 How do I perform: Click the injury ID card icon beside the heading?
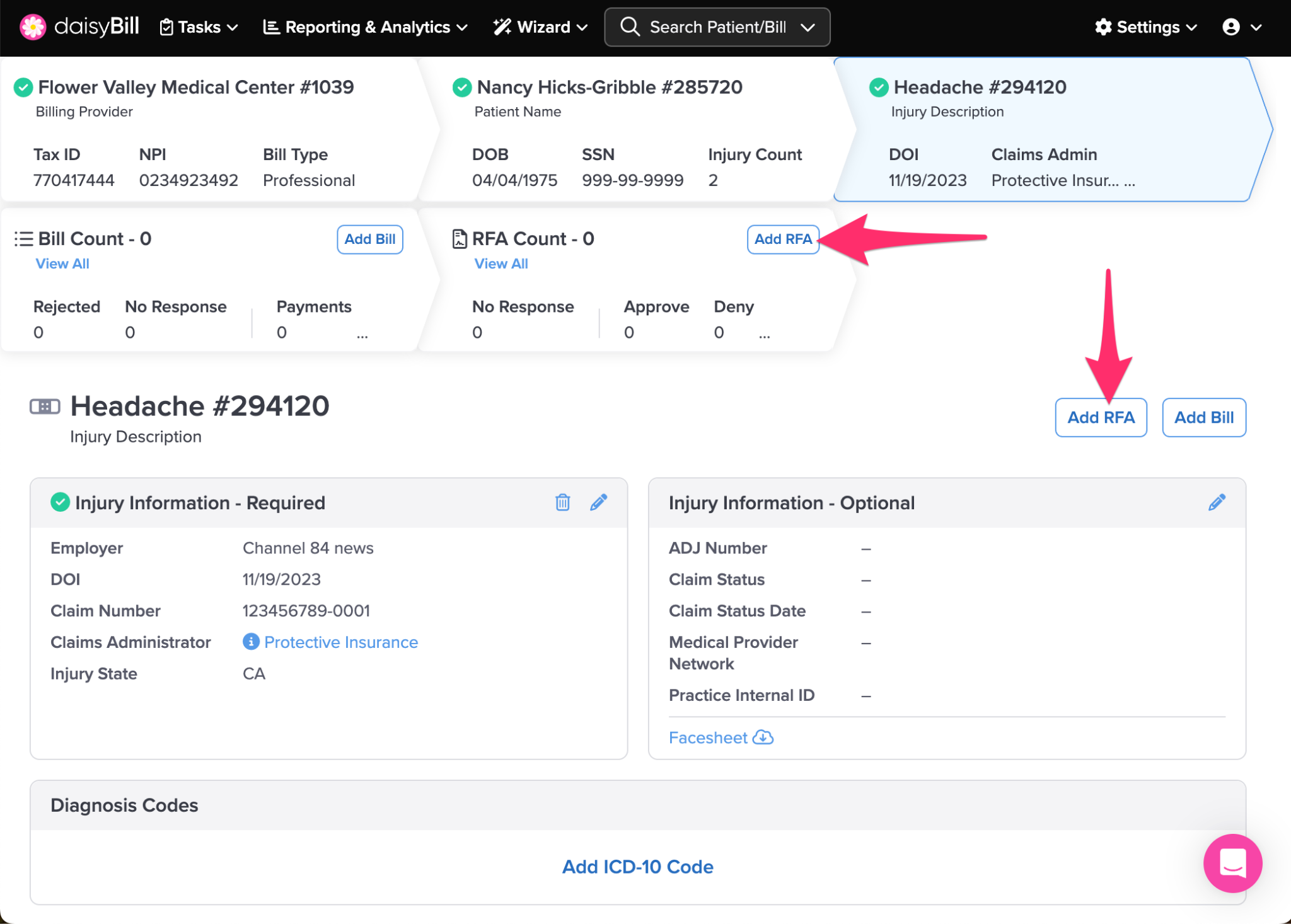tap(45, 407)
